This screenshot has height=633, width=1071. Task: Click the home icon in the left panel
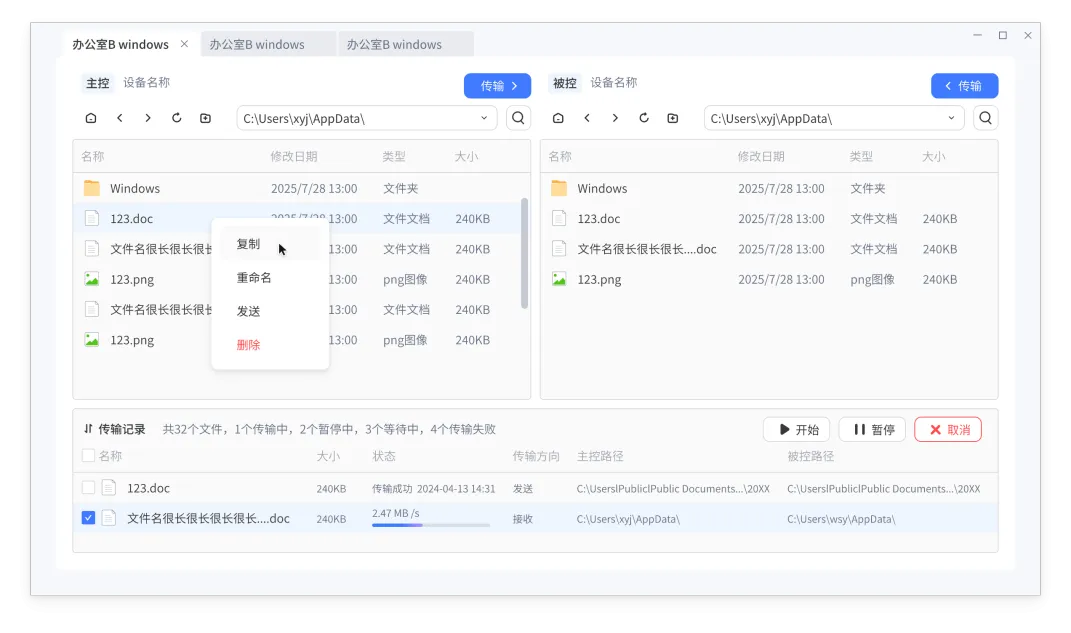(x=91, y=117)
